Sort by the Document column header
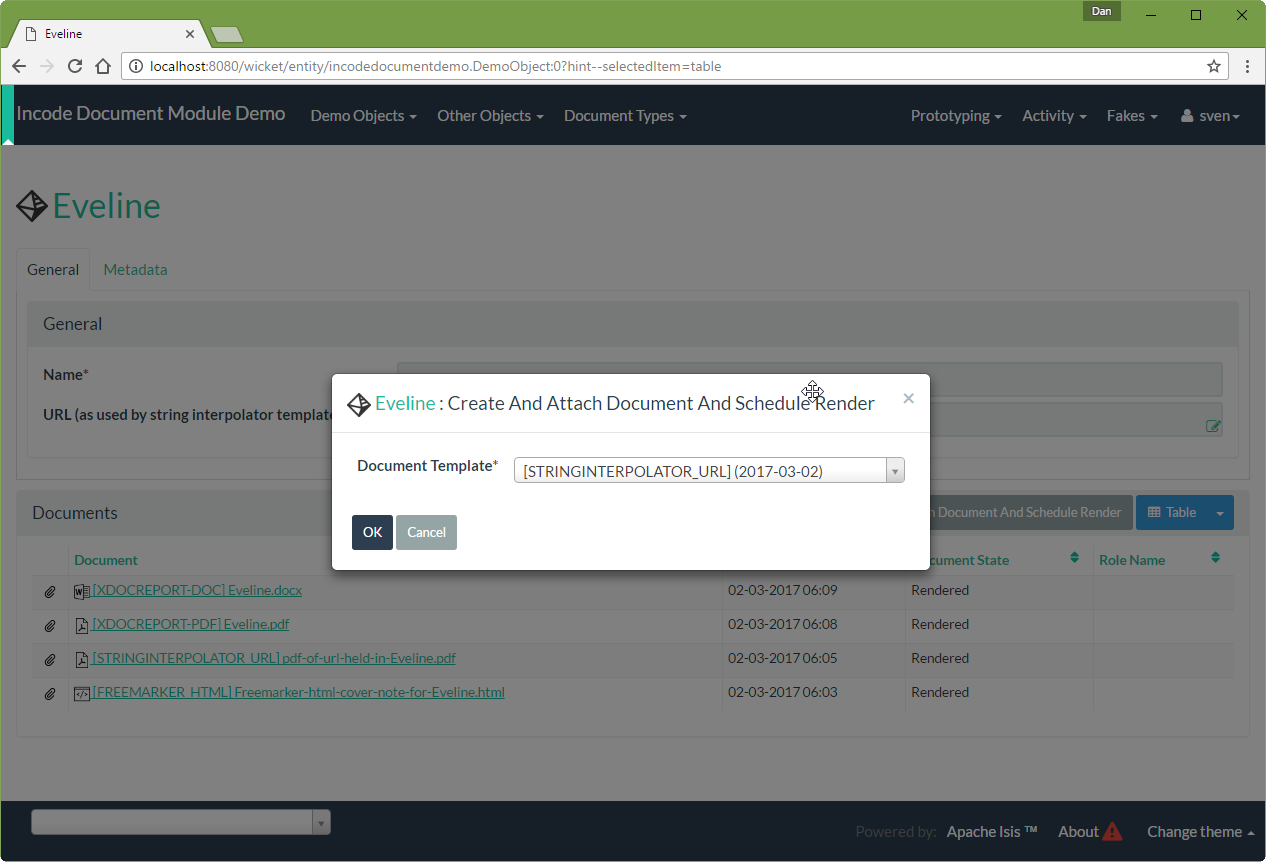This screenshot has height=862, width=1266. 106,560
